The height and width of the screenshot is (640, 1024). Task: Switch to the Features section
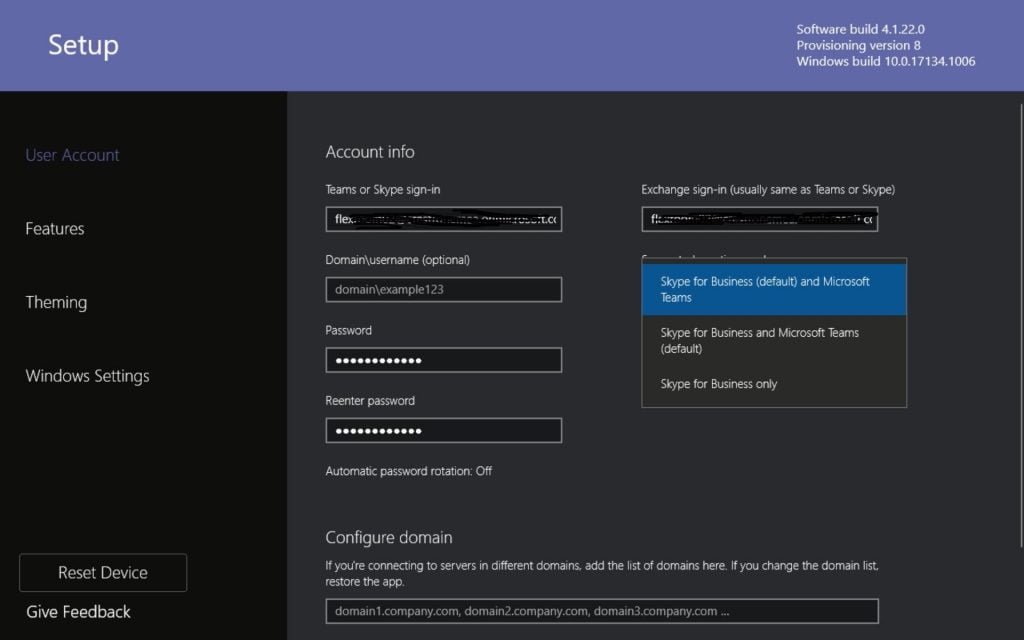(55, 229)
